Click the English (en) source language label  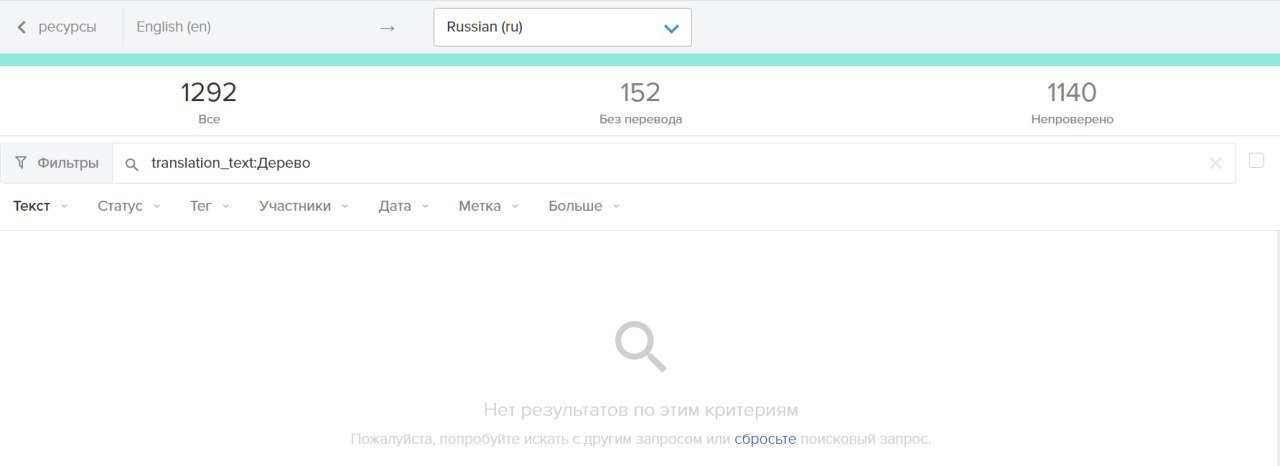173,27
